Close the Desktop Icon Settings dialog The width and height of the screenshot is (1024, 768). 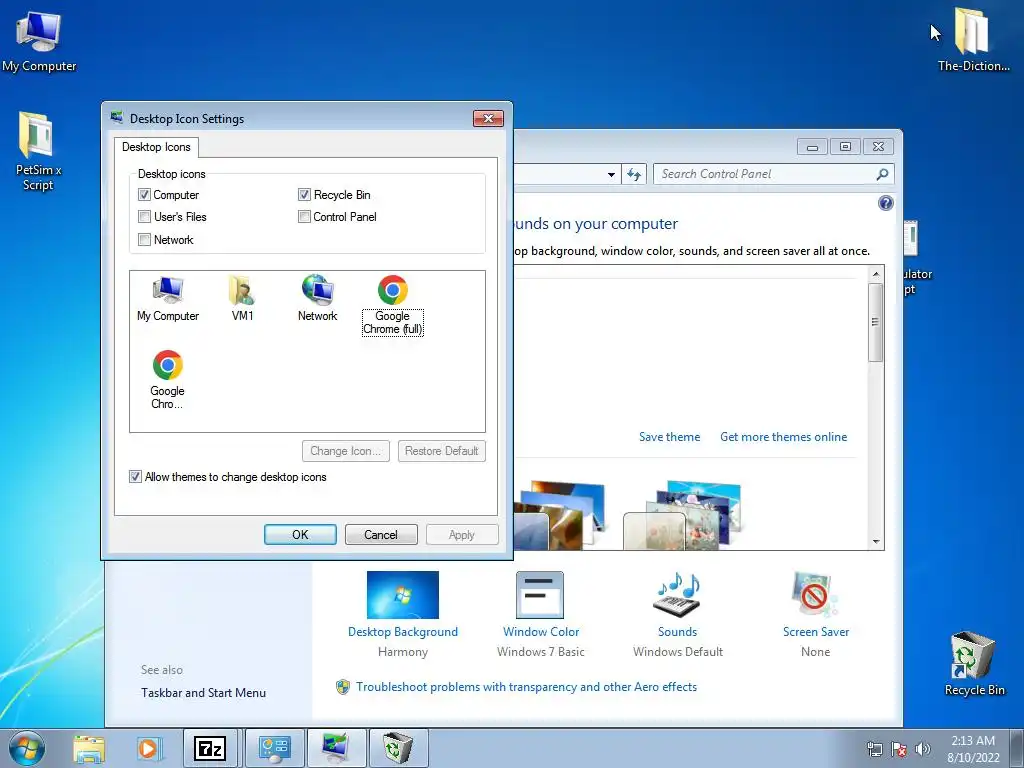[488, 118]
